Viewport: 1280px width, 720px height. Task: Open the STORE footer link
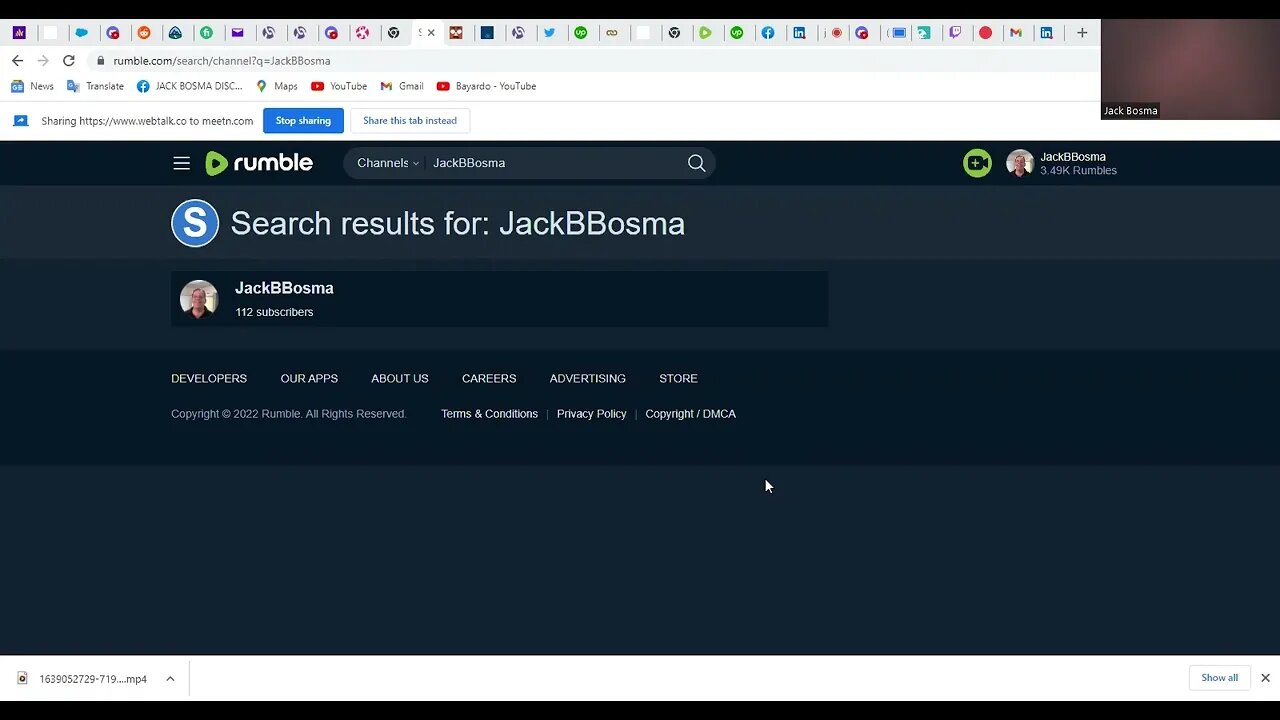click(678, 379)
